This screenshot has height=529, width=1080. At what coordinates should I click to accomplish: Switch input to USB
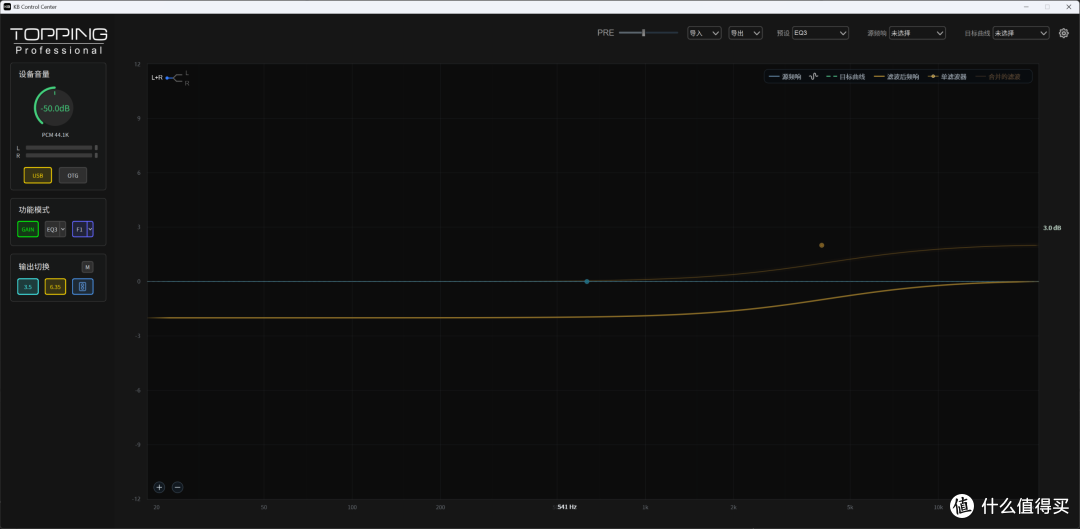(x=38, y=176)
